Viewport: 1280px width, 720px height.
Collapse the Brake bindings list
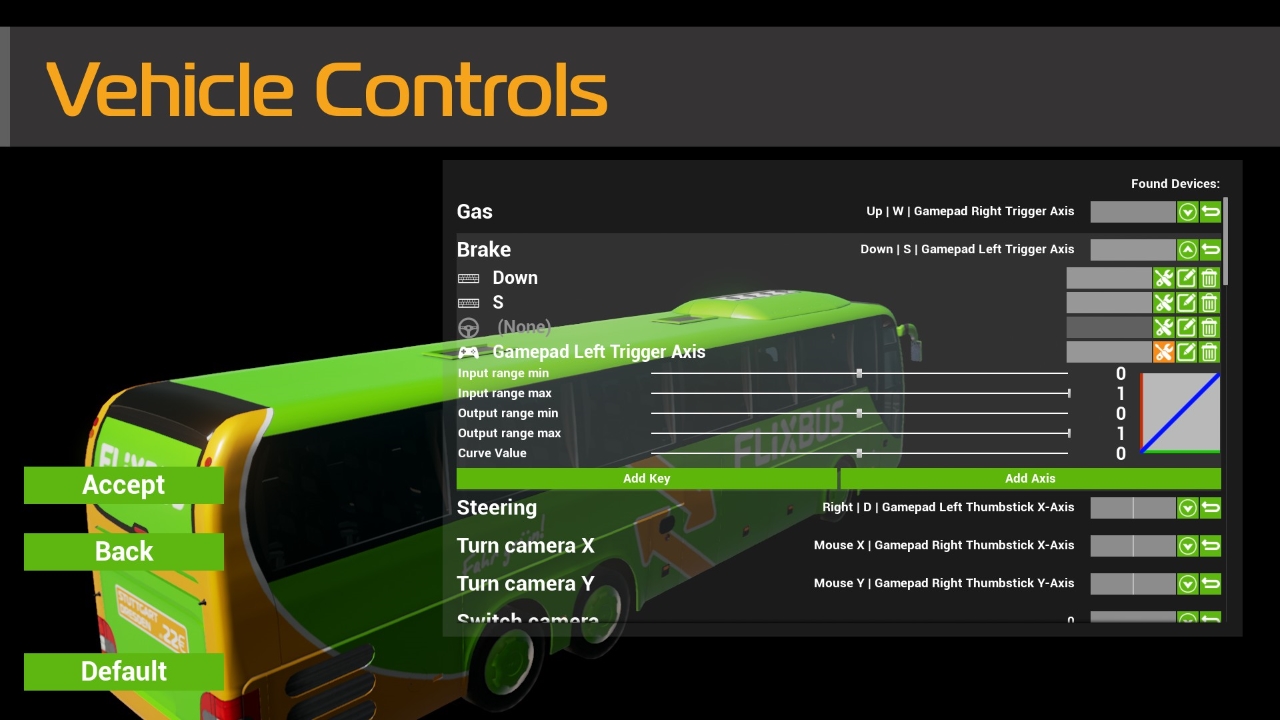tap(1187, 250)
